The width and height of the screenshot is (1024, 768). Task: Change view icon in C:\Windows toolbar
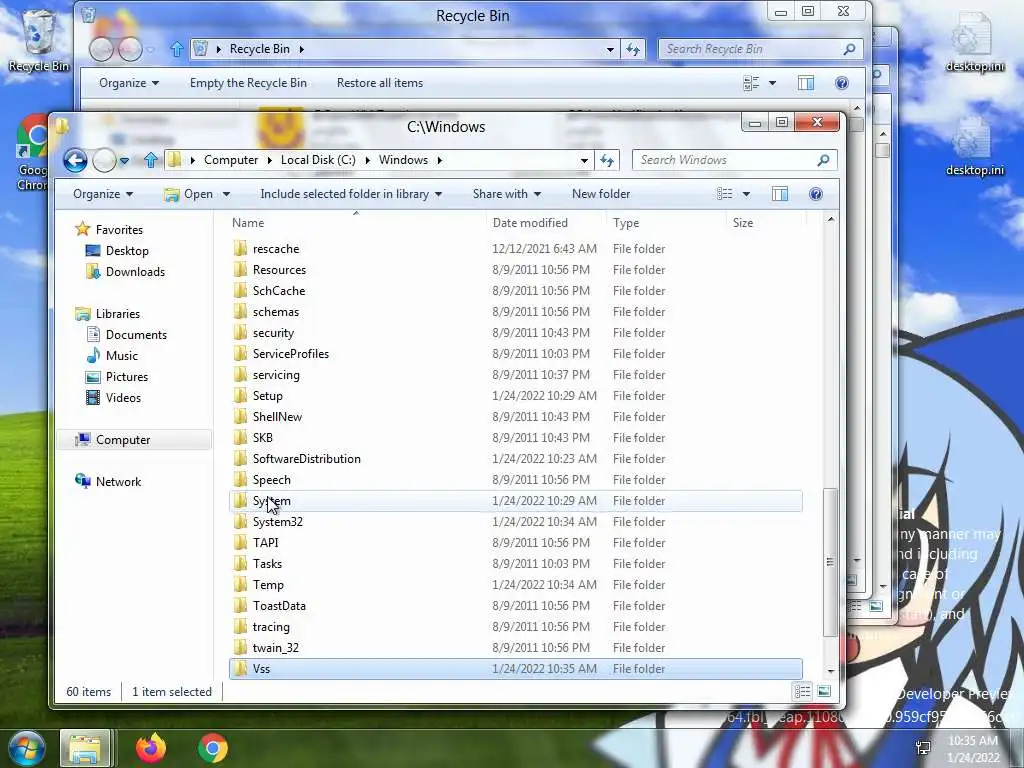coord(724,194)
